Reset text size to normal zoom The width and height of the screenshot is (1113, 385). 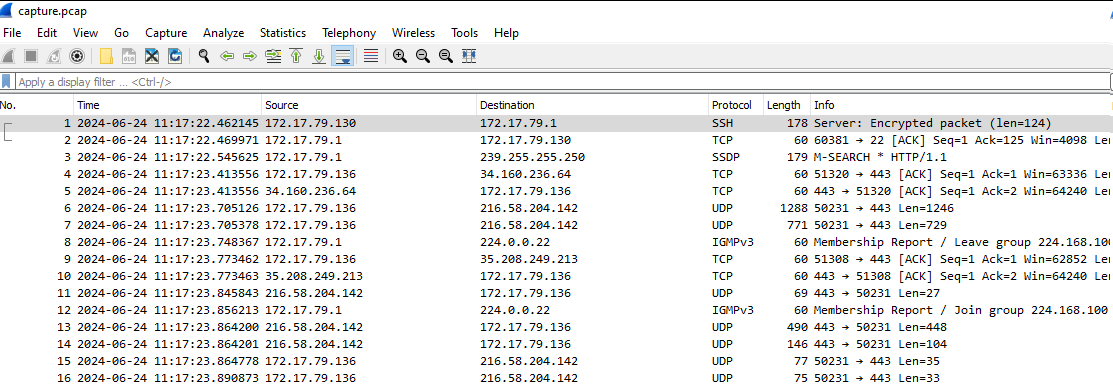pyautogui.click(x=446, y=56)
